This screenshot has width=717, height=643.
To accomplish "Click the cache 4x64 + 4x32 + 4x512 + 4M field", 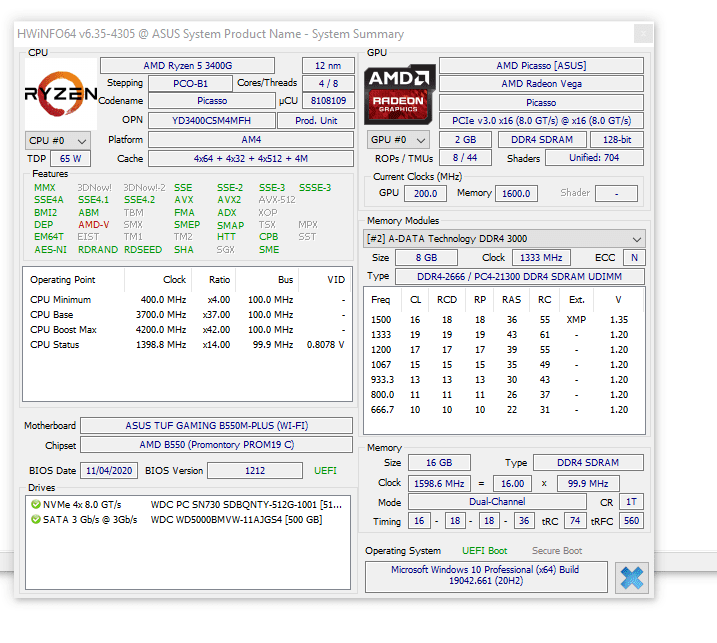I will pos(251,159).
